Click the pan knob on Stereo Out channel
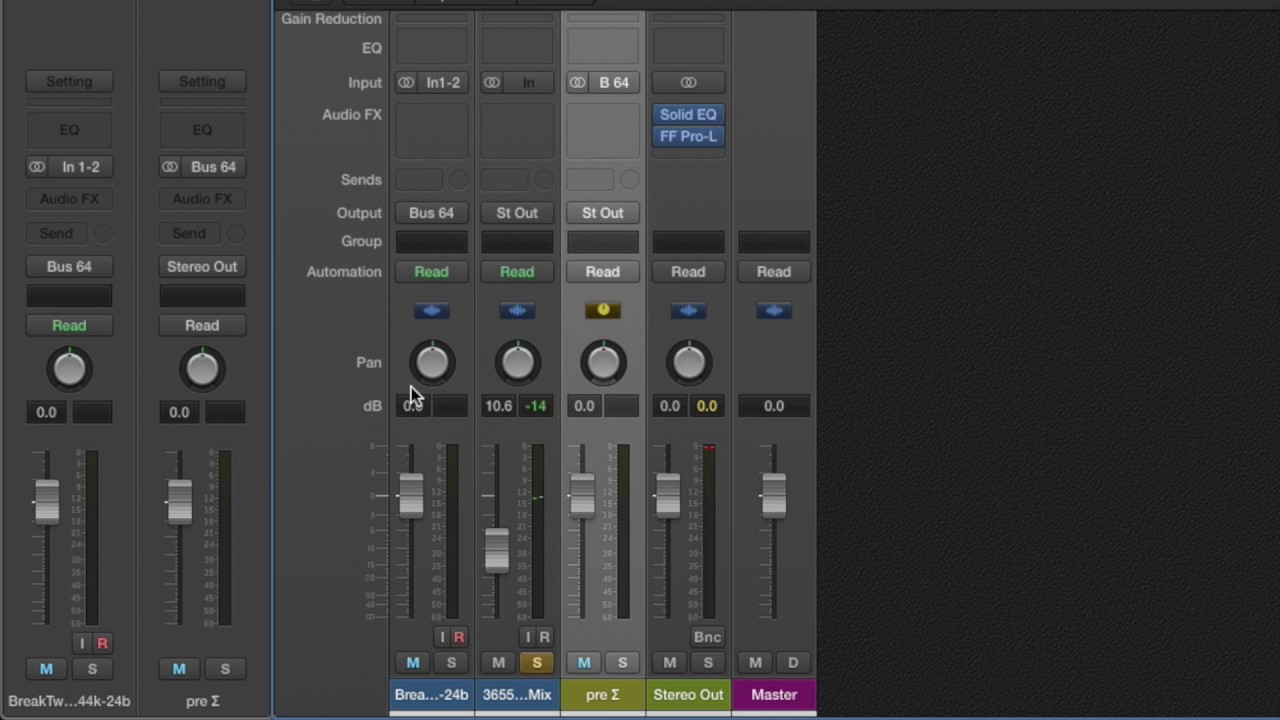 click(x=689, y=363)
